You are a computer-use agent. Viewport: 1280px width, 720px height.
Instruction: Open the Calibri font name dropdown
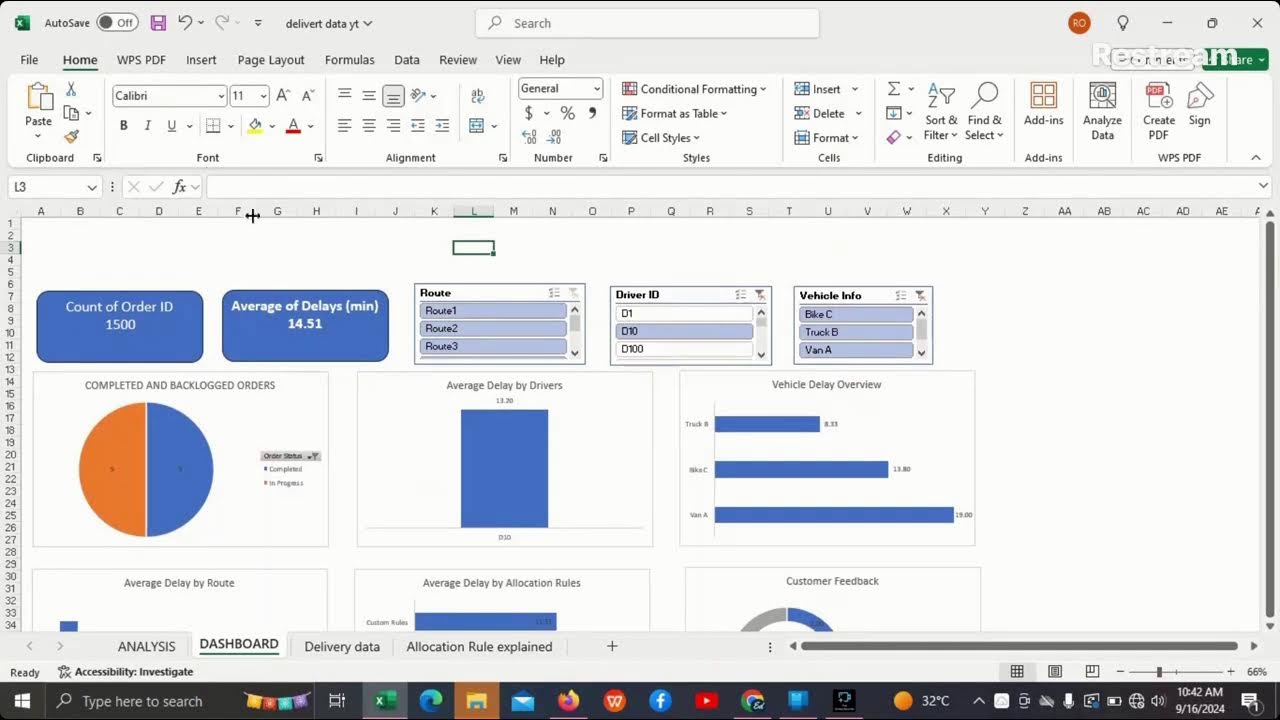point(221,96)
